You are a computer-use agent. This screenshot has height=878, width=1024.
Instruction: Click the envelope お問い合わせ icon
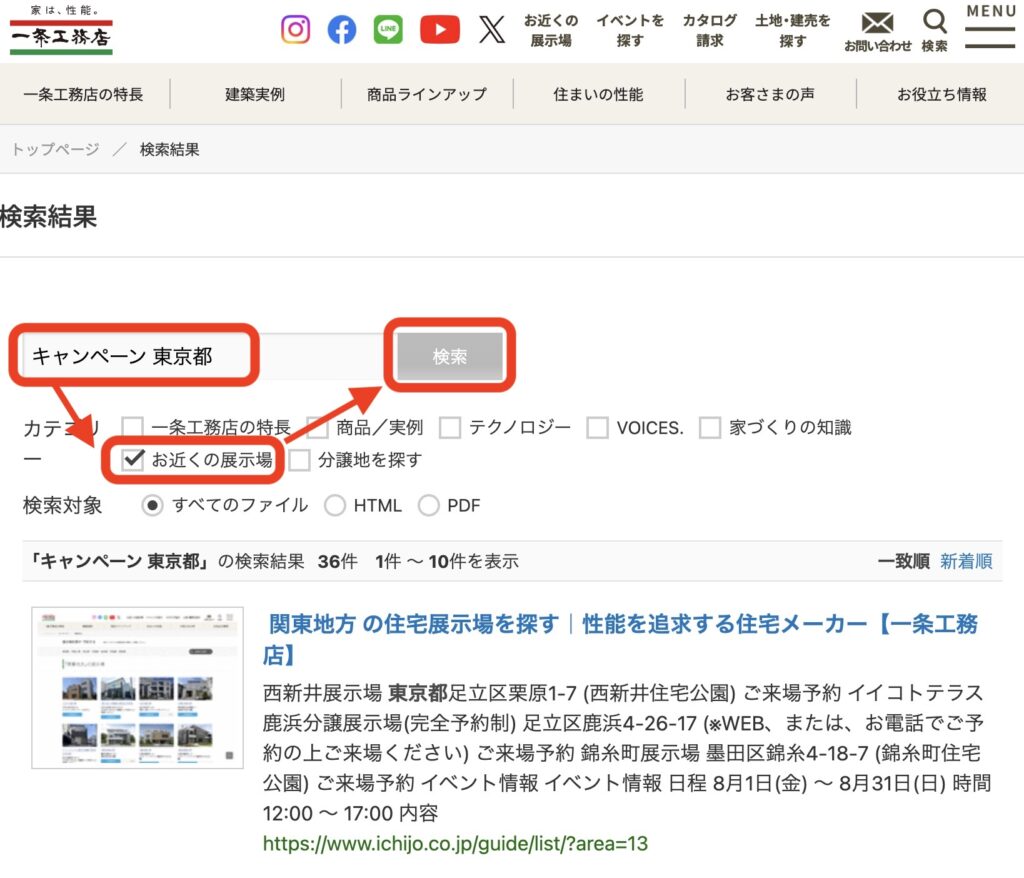[877, 31]
